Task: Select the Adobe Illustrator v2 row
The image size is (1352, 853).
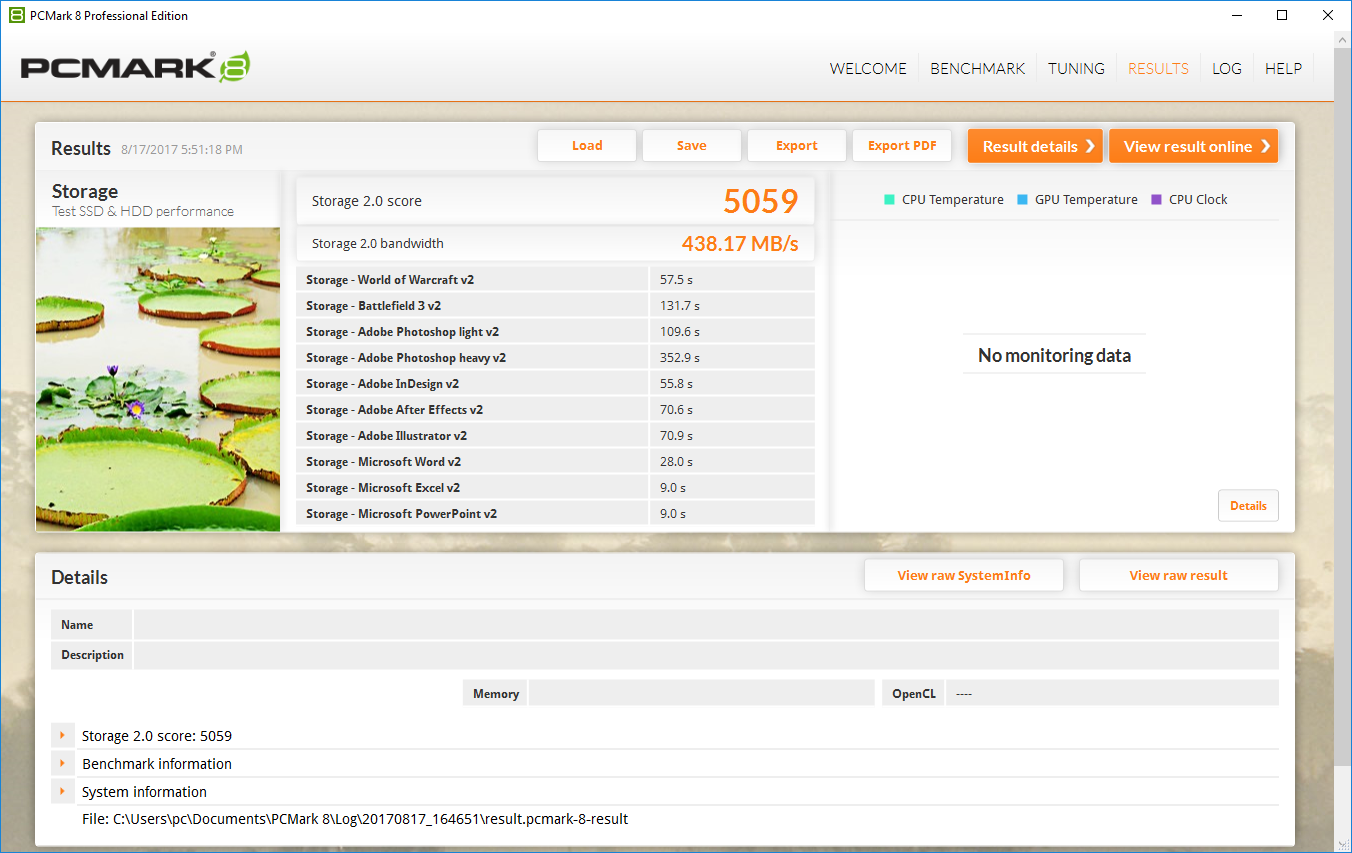Action: [x=555, y=435]
